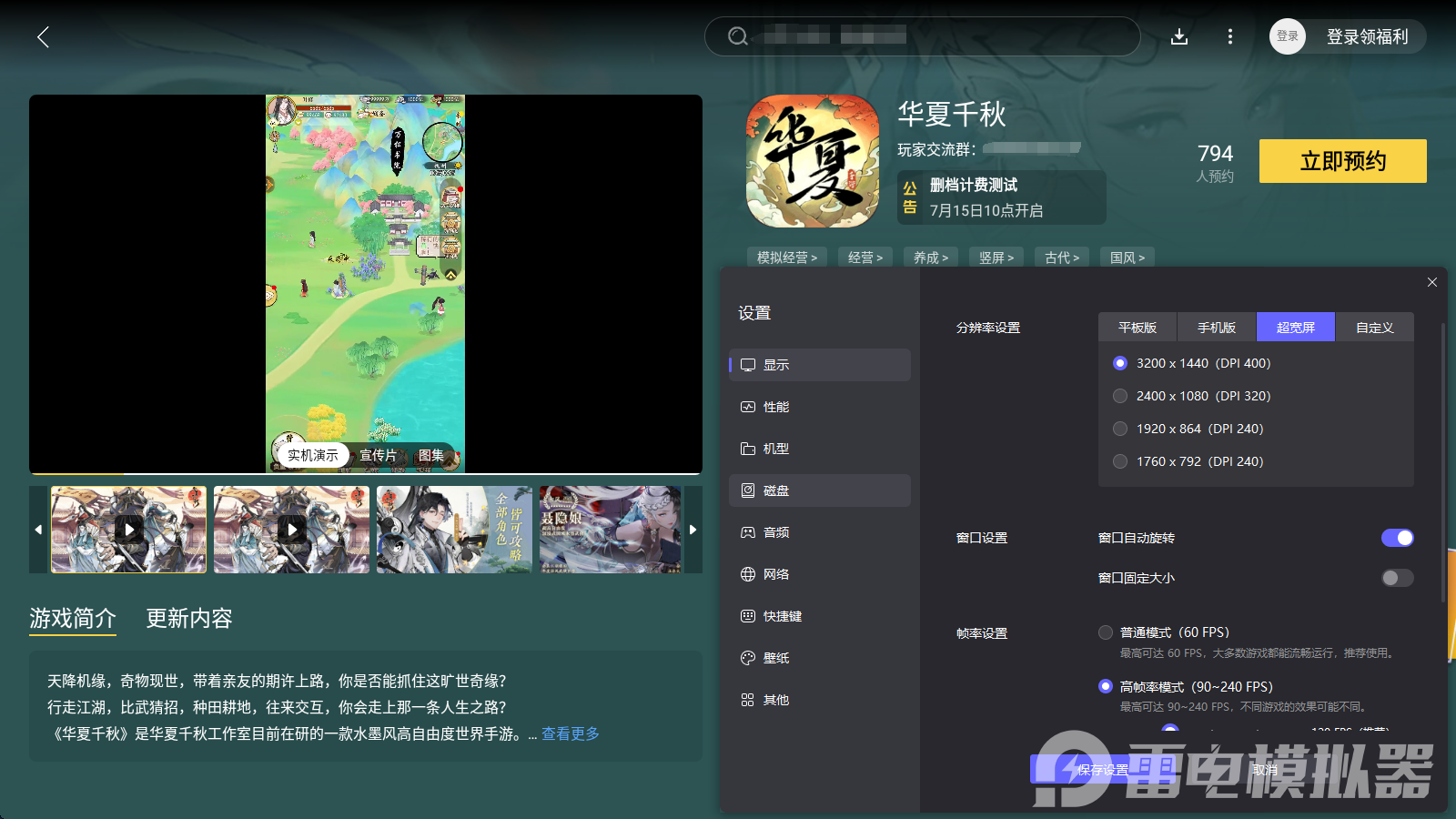Open the 网络 network settings icon
The height and width of the screenshot is (819, 1456).
(x=748, y=574)
